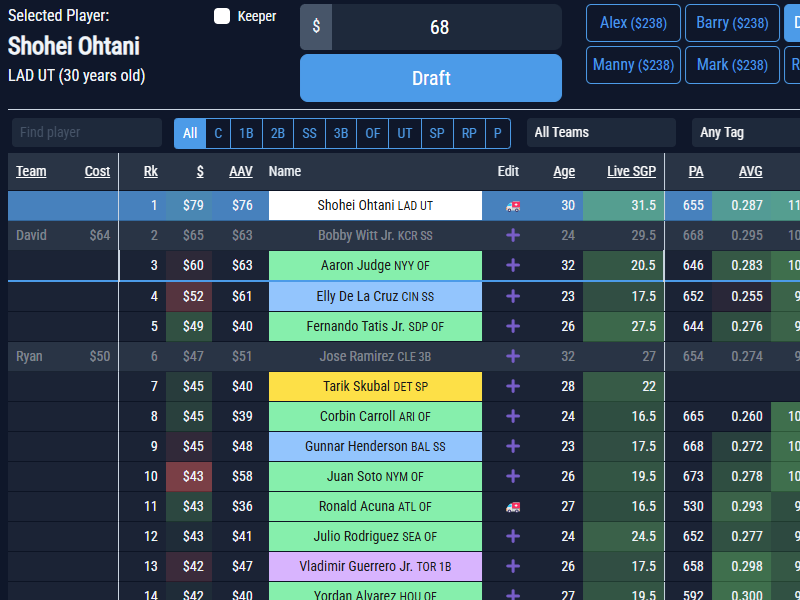Open the All Teams filter dropdown
This screenshot has height=600, width=800.
click(601, 133)
